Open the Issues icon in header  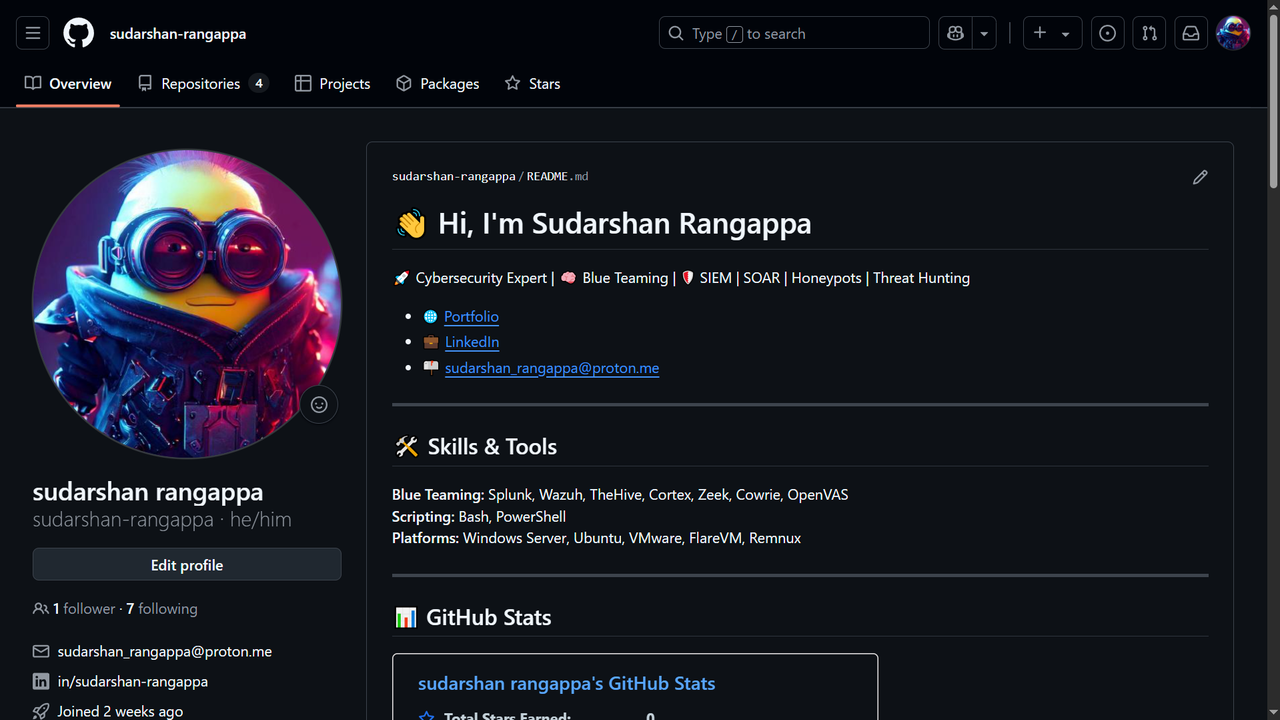1107,33
